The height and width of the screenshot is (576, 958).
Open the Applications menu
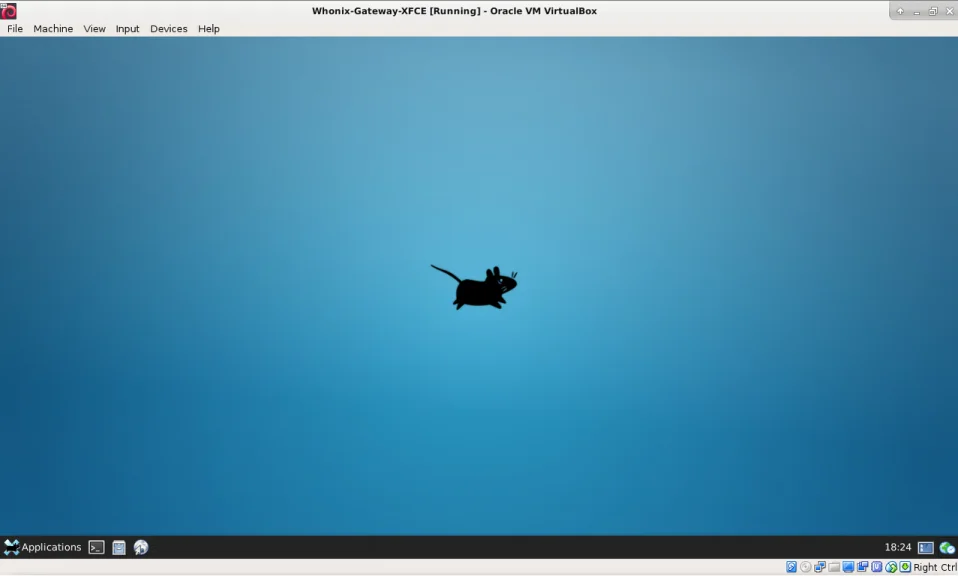[42, 547]
